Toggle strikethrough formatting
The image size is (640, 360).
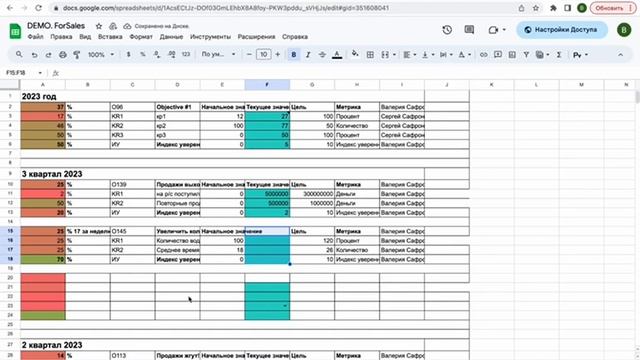(x=322, y=55)
